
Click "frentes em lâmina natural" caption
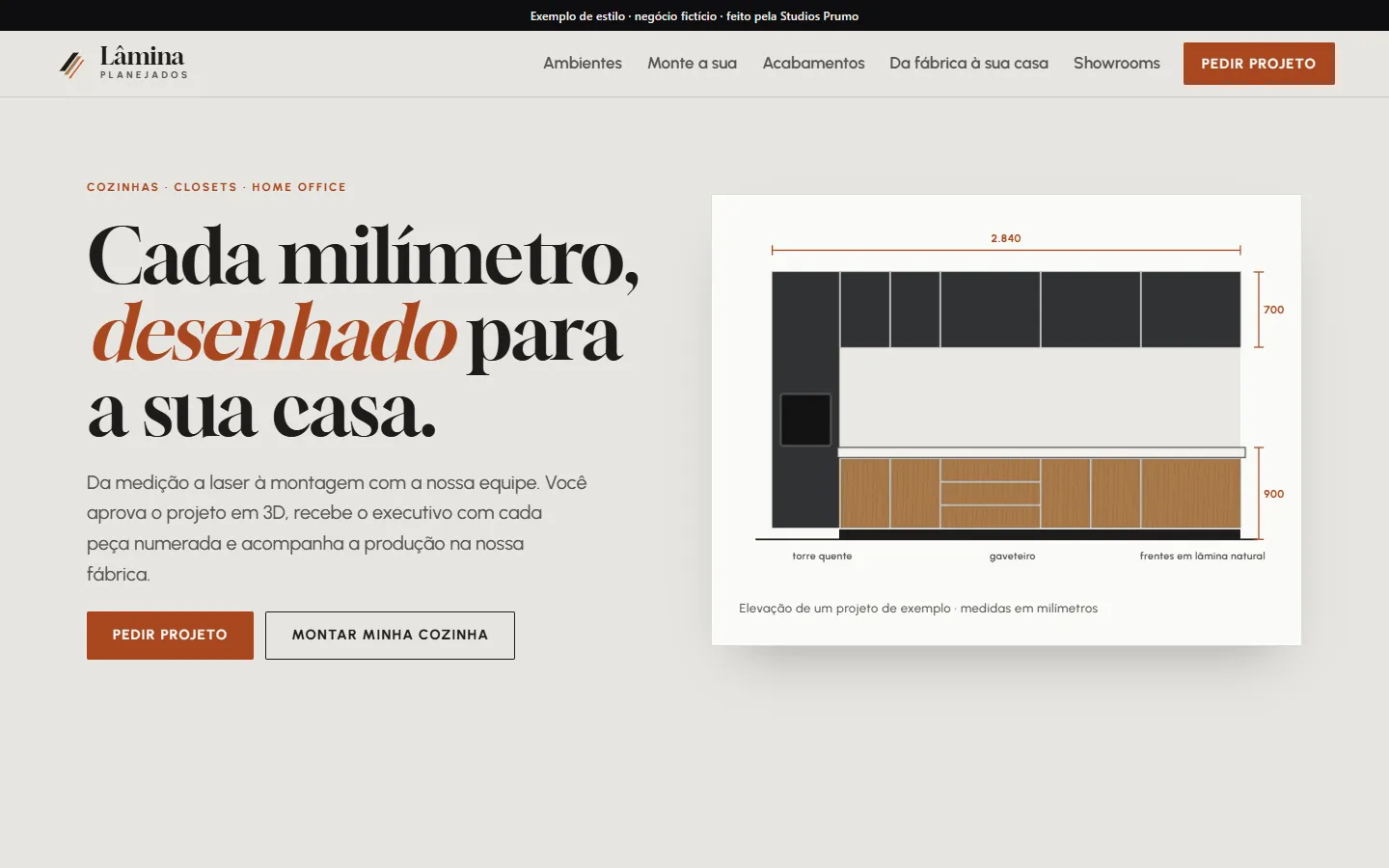(1202, 556)
